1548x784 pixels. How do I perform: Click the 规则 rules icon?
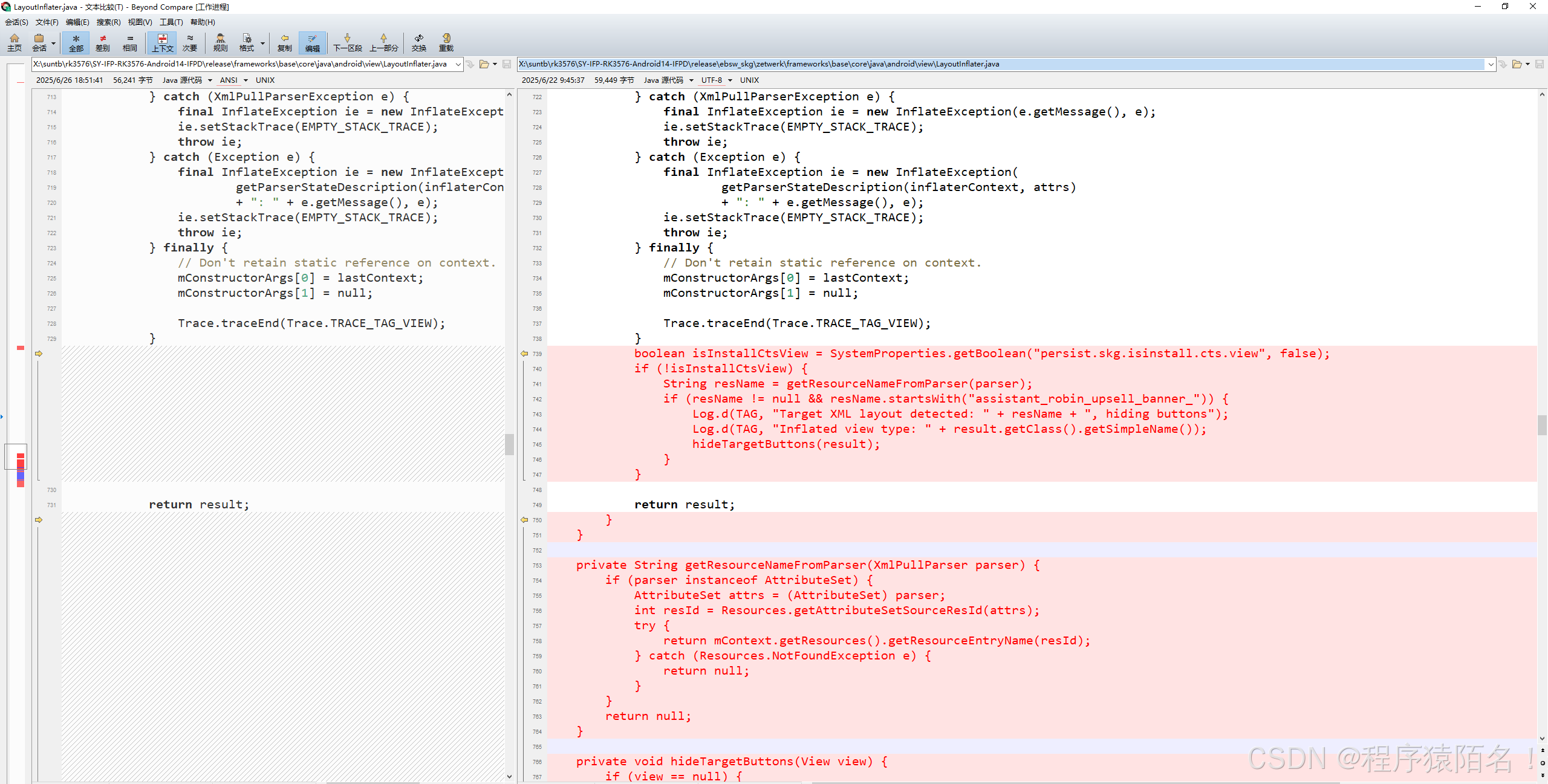point(221,42)
